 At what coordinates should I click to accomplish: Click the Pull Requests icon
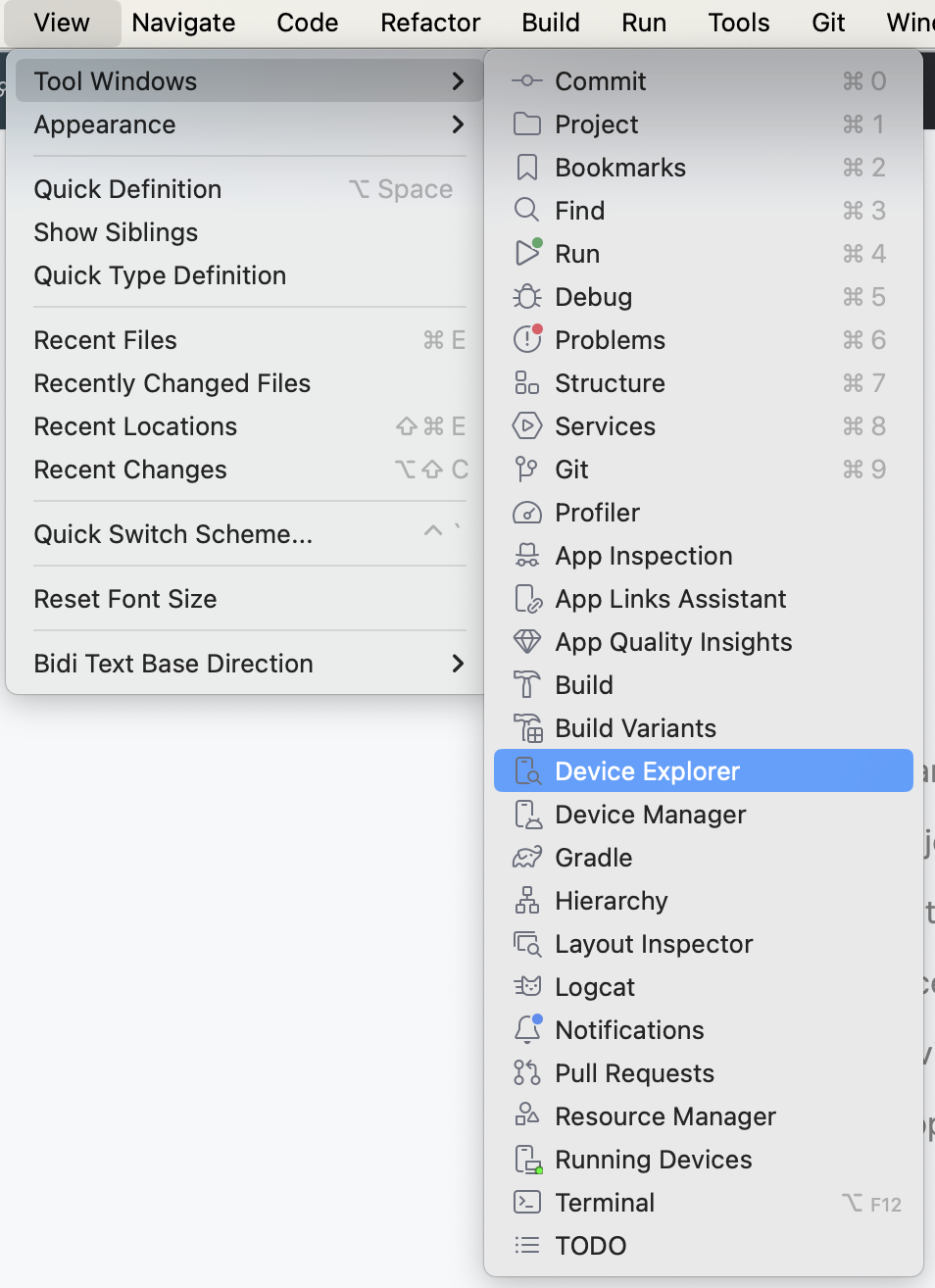point(527,1073)
